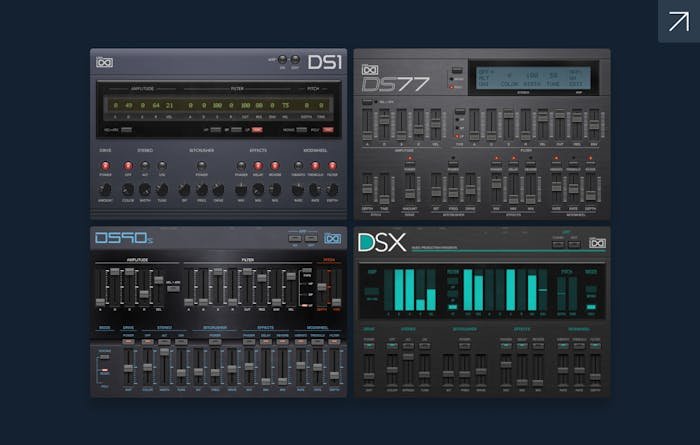Screen dimensions: 700x445
Task: Click the amplitude Vel slider on DS77
Action: point(437,124)
